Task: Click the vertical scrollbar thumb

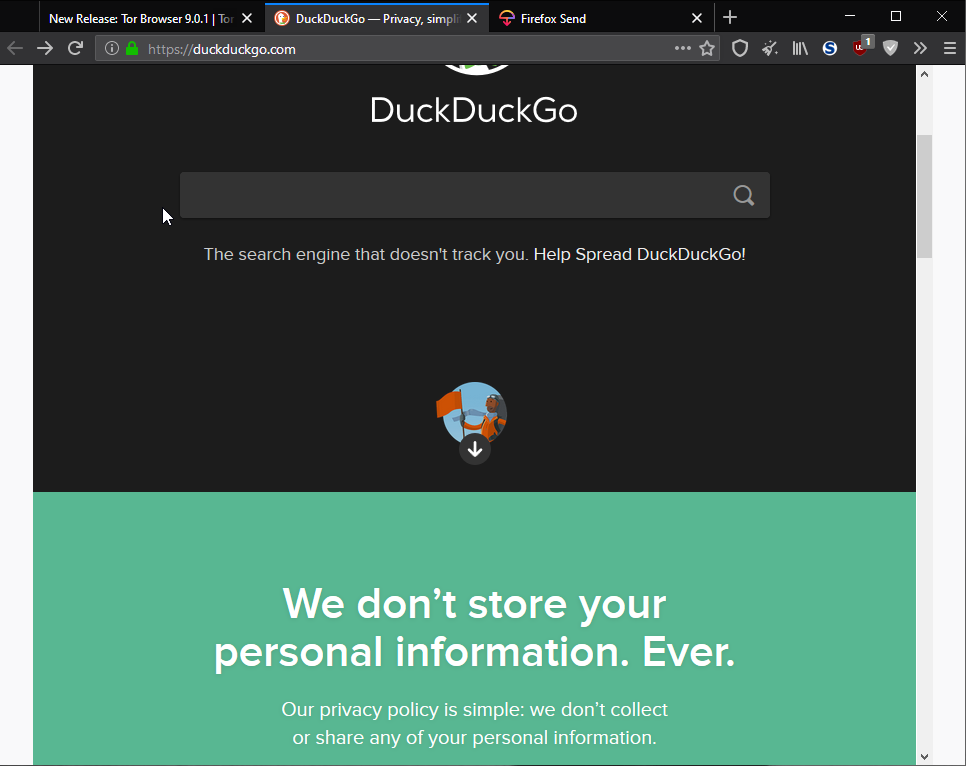Action: click(924, 196)
